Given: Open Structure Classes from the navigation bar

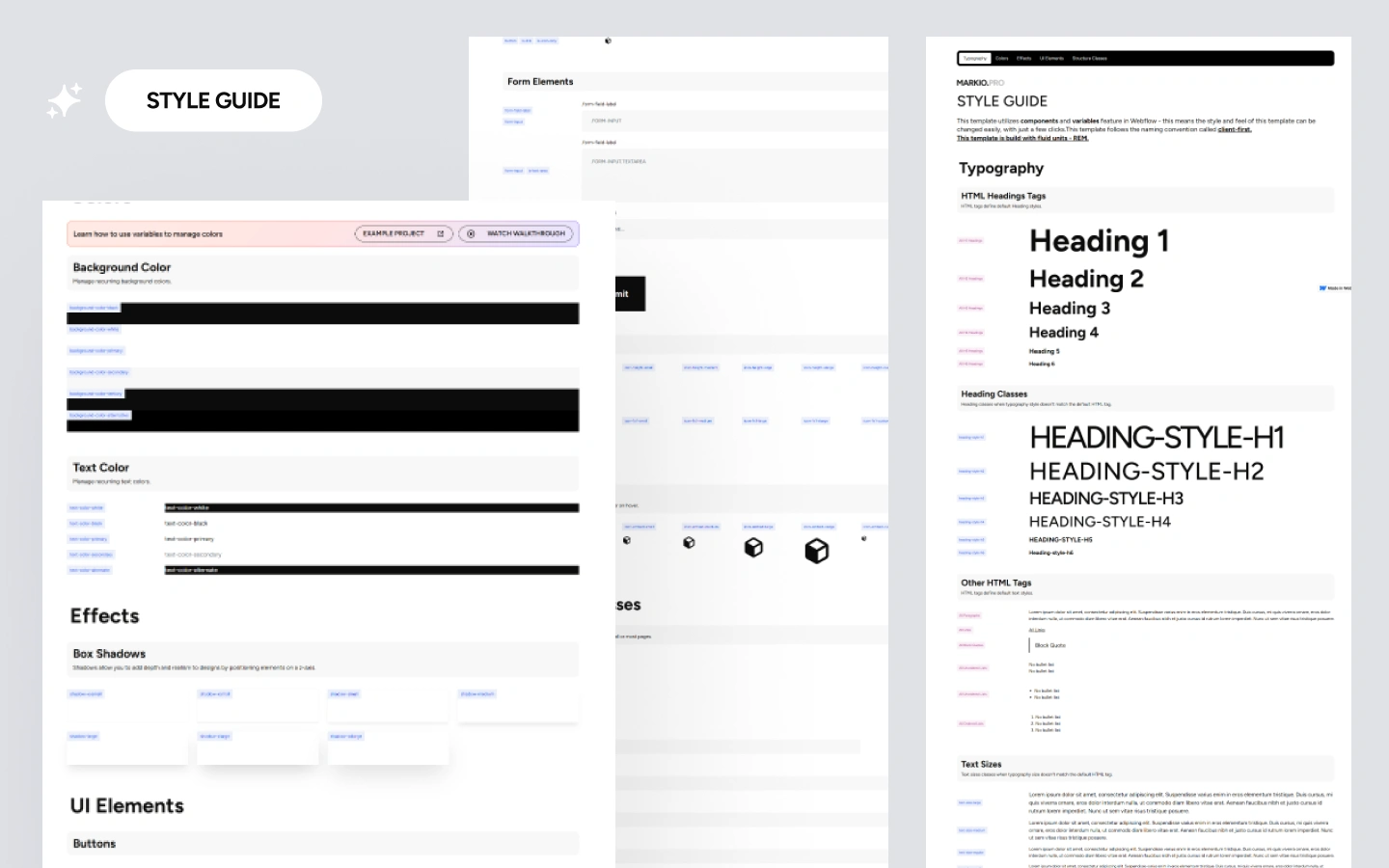Looking at the screenshot, I should point(1090,58).
